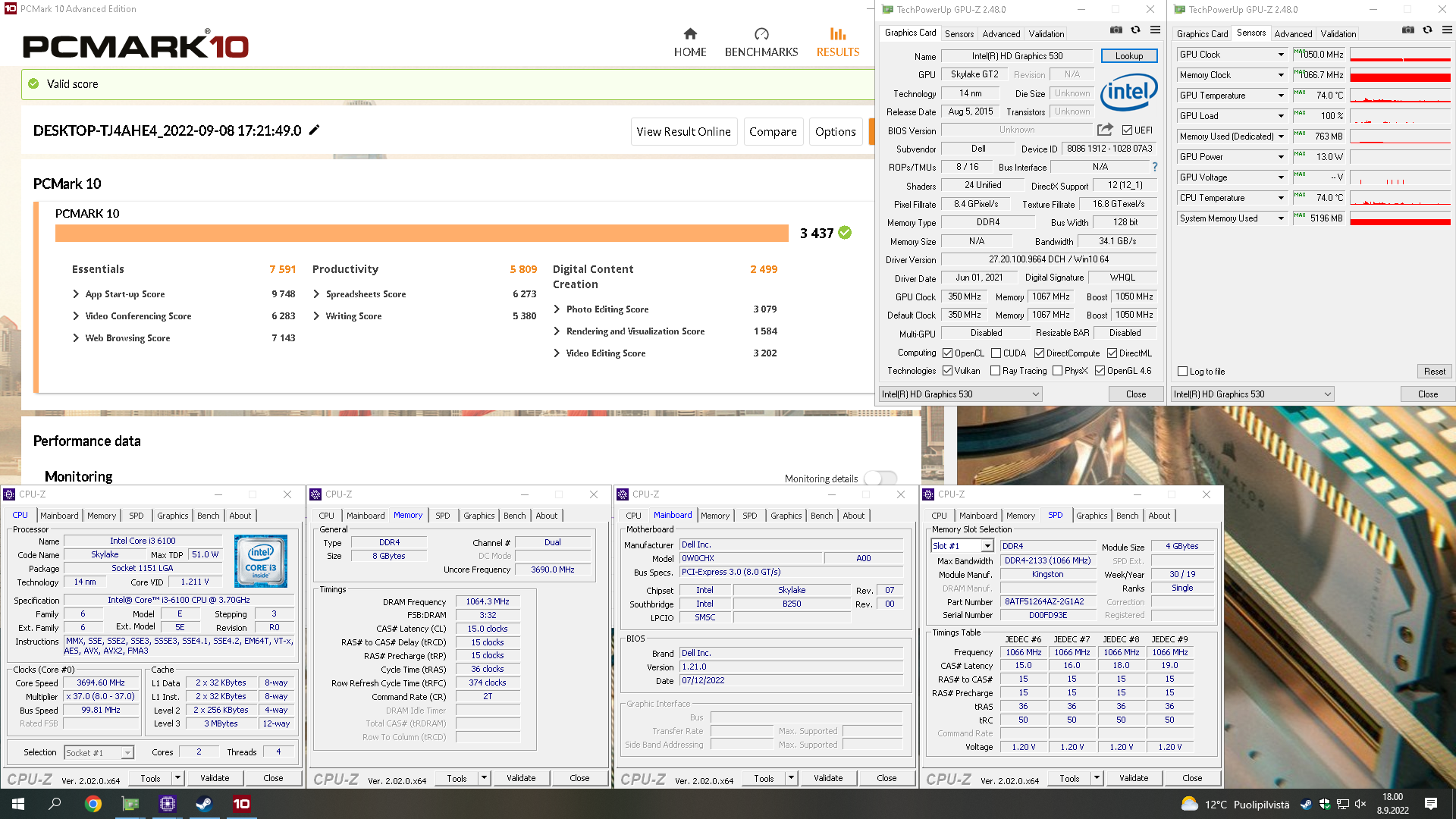Open Validation tab in GPU-Z Sensors window
Image resolution: width=1456 pixels, height=819 pixels.
[x=1338, y=34]
